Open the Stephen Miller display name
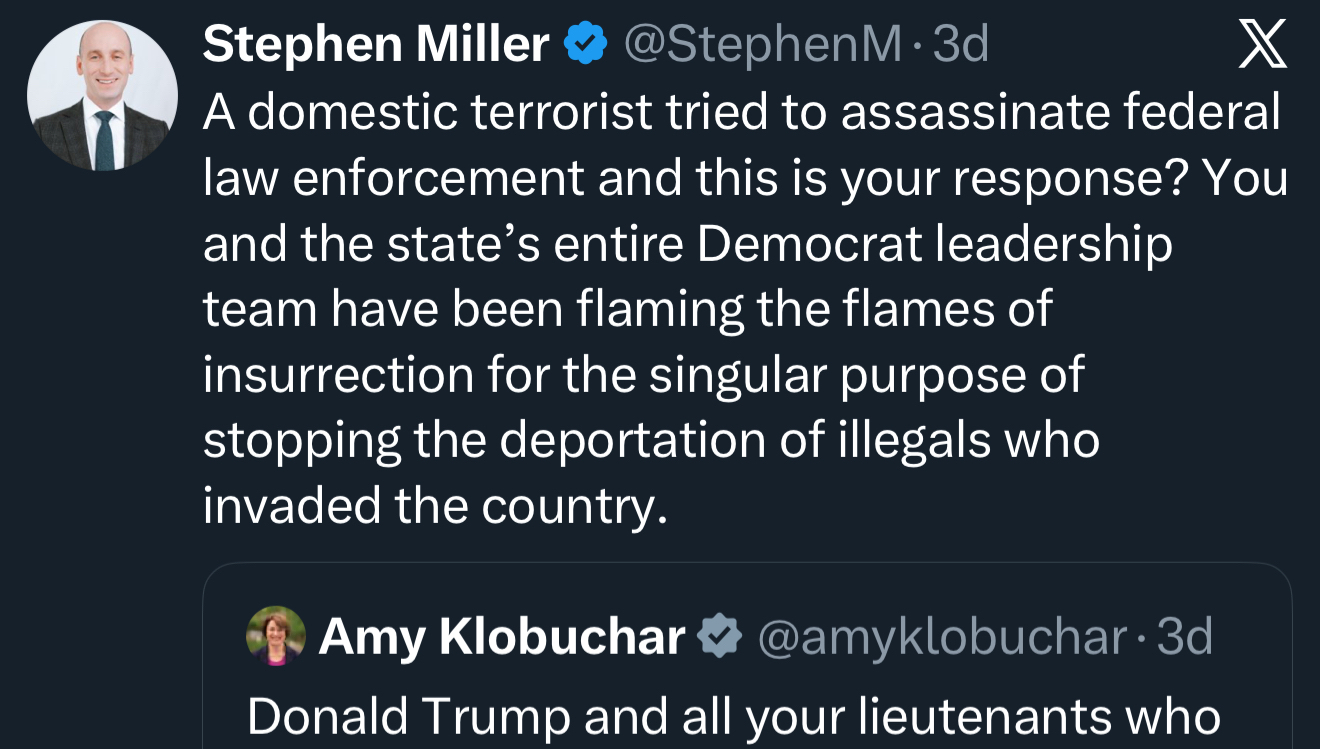 tap(376, 45)
